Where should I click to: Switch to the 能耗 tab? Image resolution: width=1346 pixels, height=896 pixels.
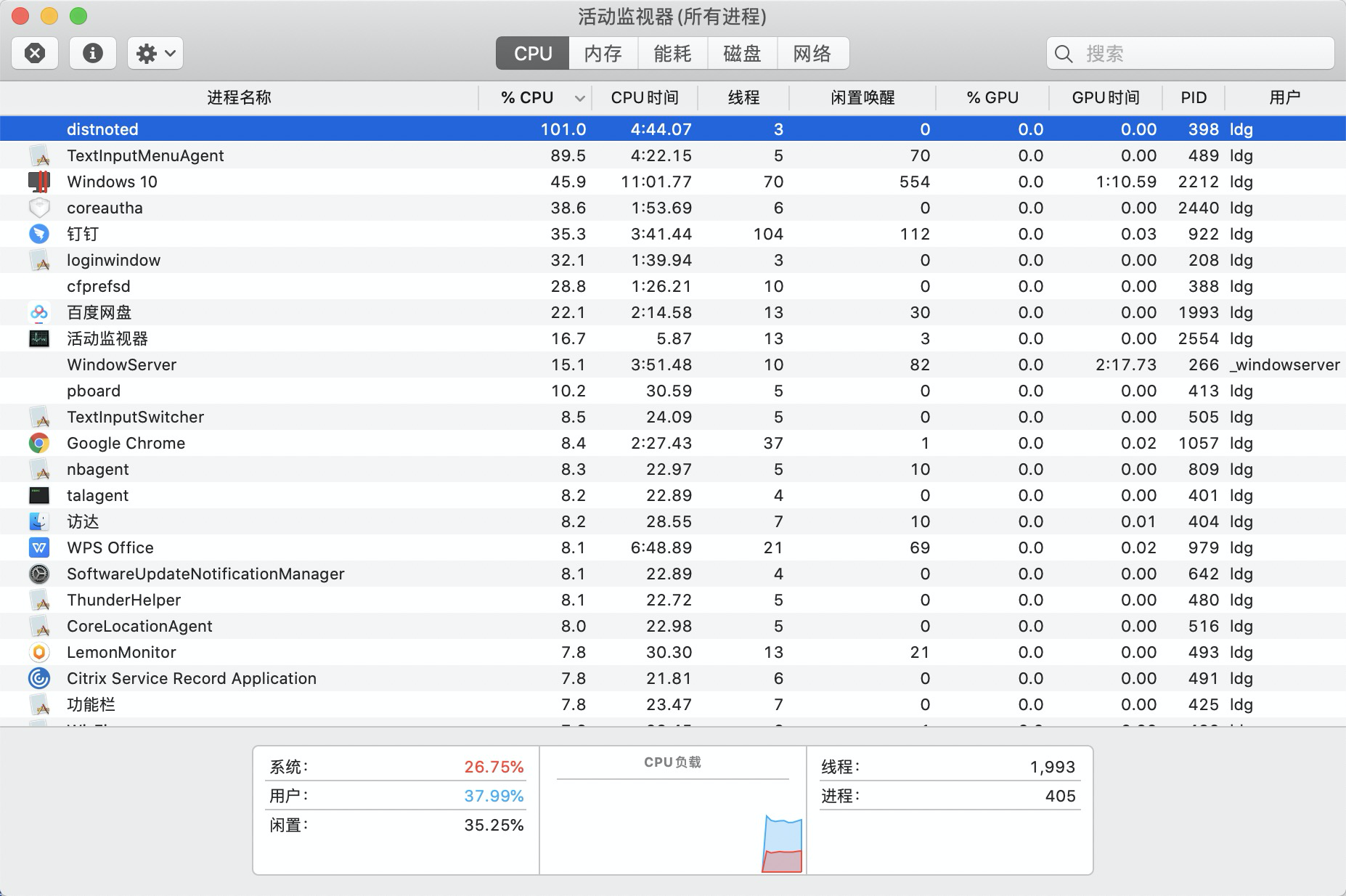(x=672, y=54)
